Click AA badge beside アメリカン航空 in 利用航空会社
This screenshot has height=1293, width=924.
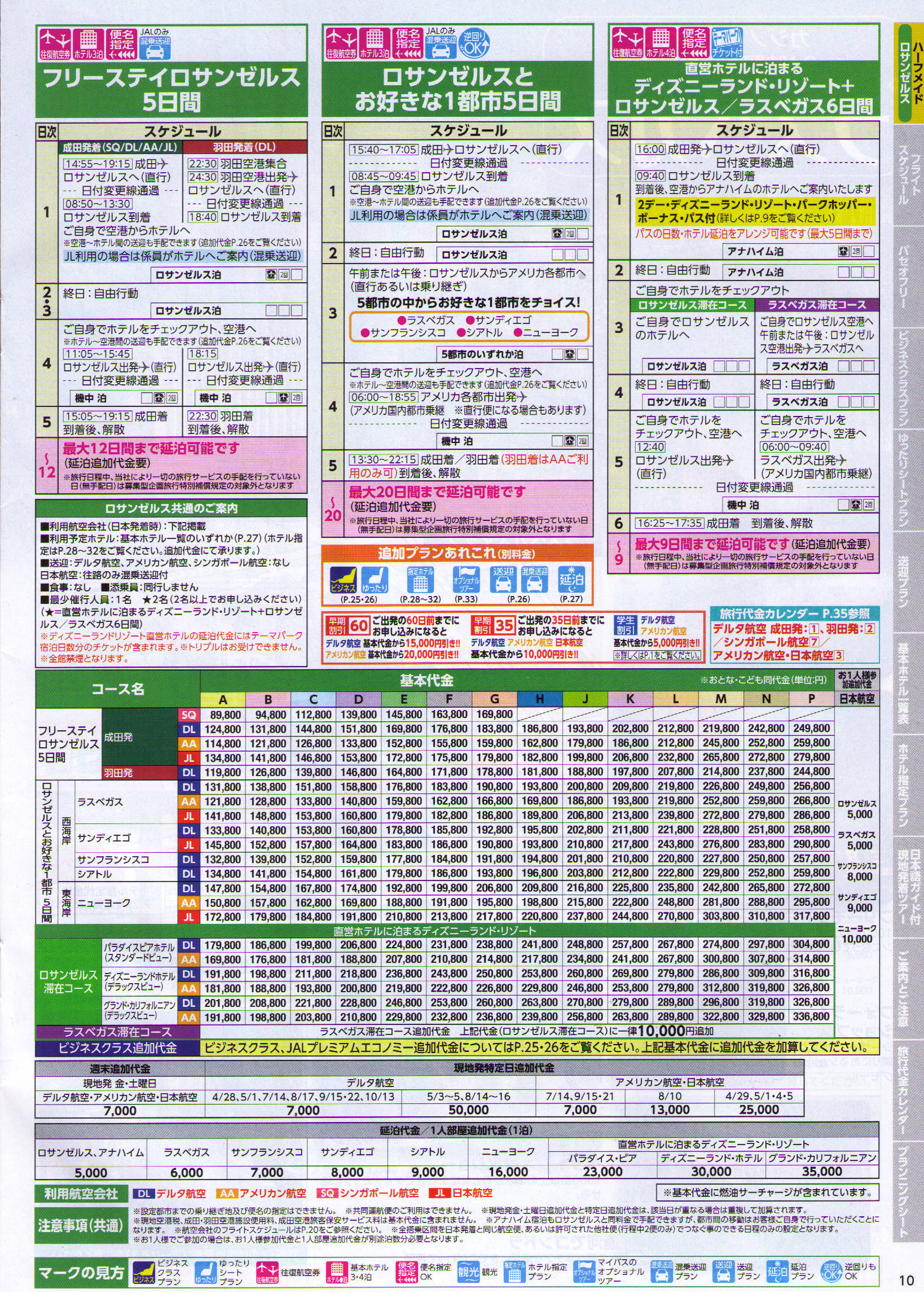[226, 1193]
